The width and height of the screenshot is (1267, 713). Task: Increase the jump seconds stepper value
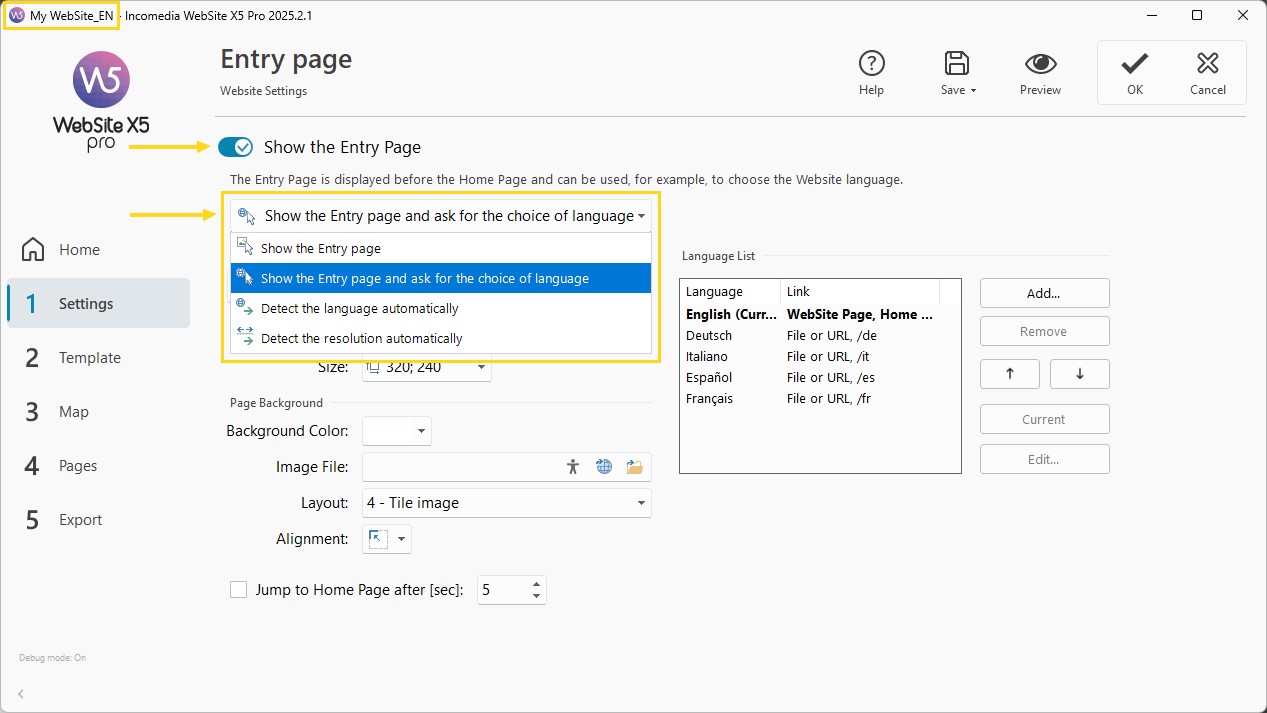537,584
